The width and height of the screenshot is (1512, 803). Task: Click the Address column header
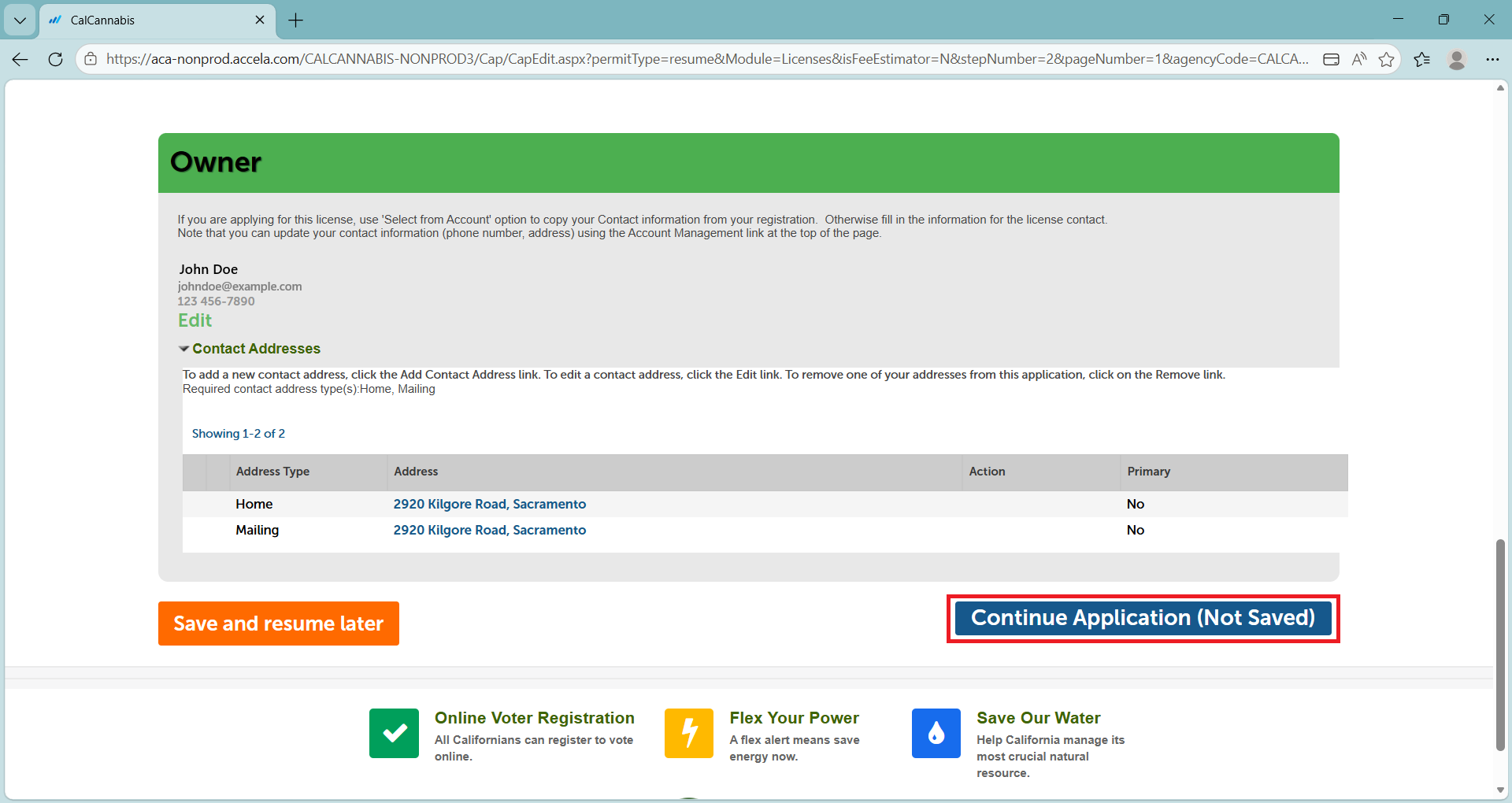coord(416,472)
